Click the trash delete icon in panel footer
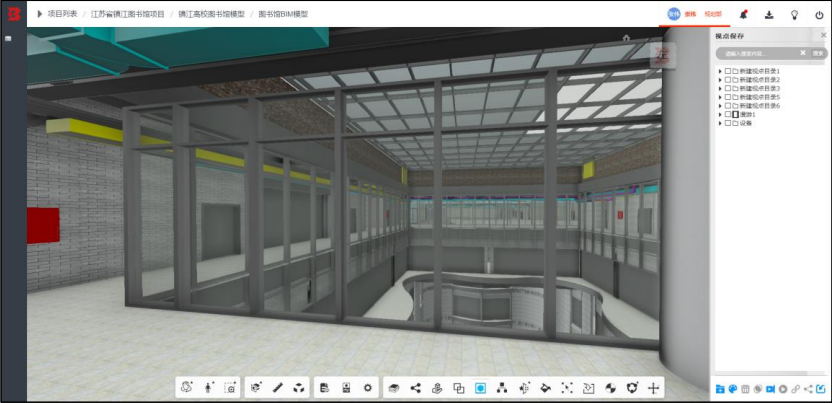 pos(746,389)
